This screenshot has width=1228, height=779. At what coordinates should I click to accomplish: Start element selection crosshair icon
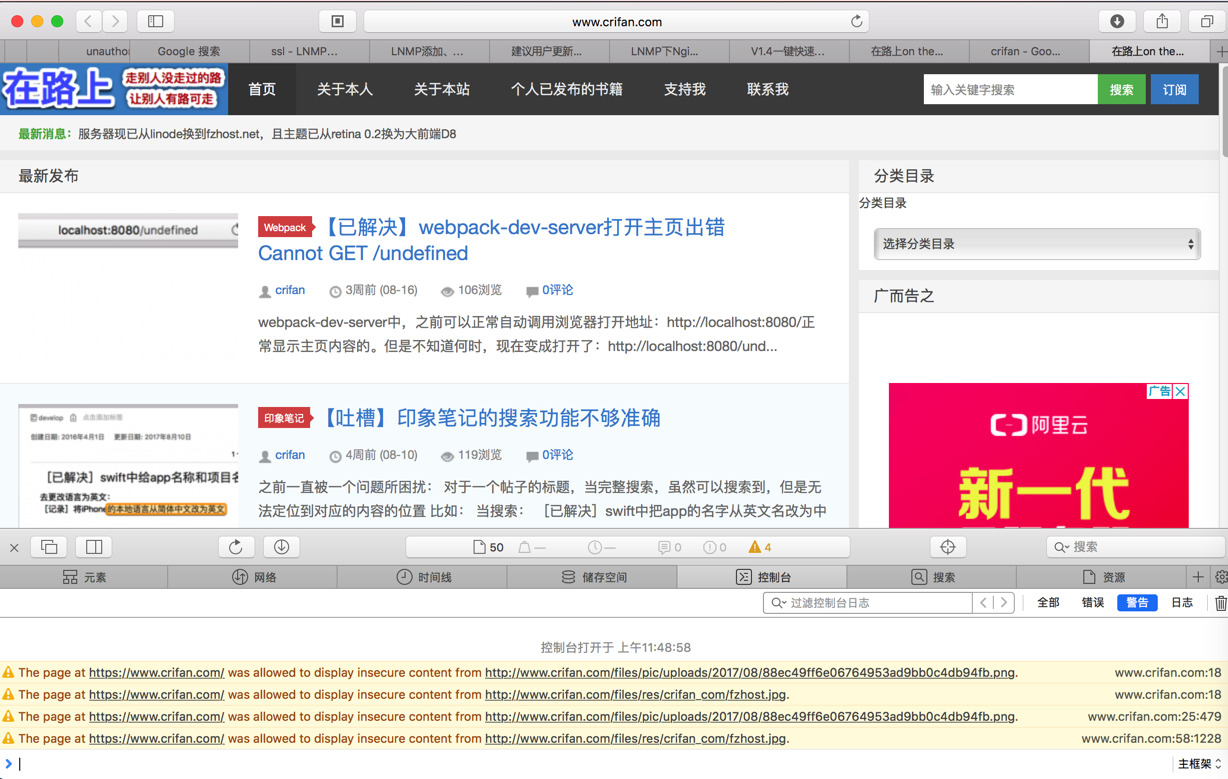point(948,547)
